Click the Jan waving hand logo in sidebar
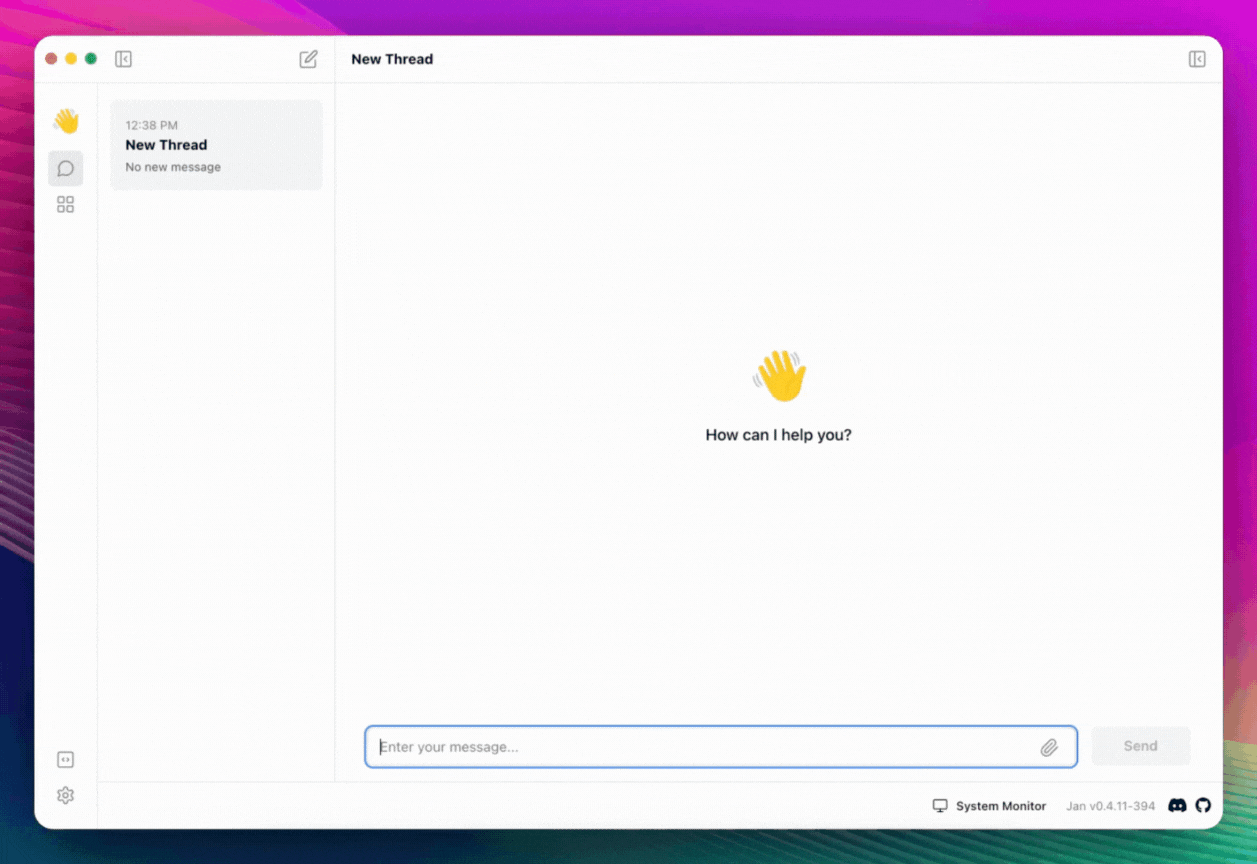The width and height of the screenshot is (1257, 864). (66, 122)
